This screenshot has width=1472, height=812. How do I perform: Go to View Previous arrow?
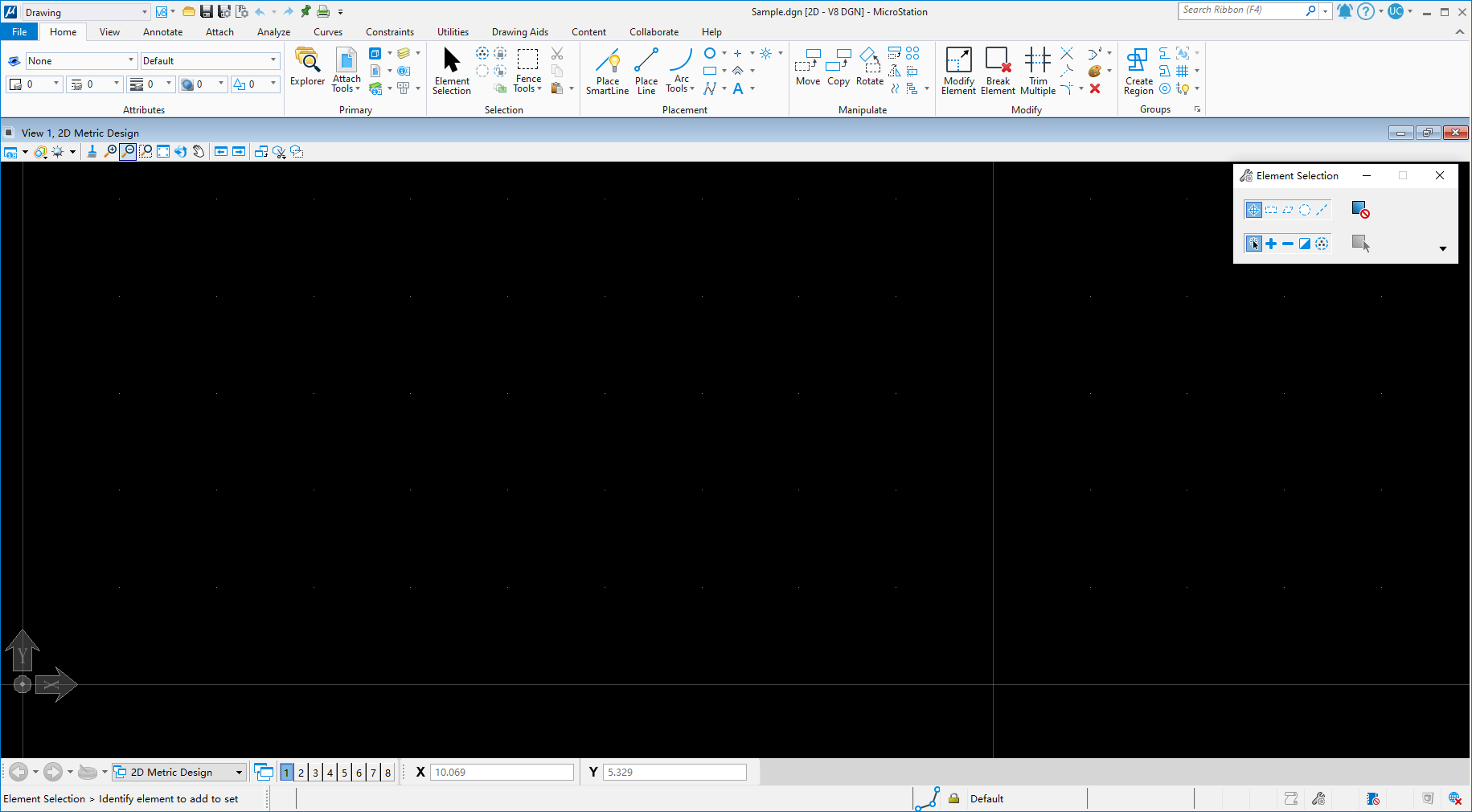(x=221, y=151)
